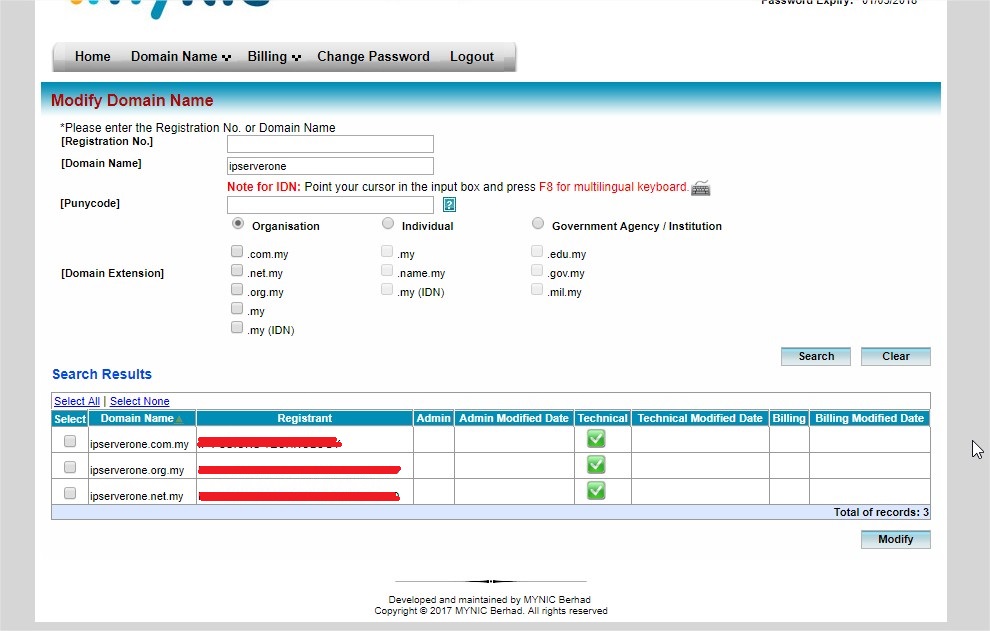The height and width of the screenshot is (631, 990).
Task: Click the Billing Modified Date column header
Action: (x=869, y=418)
